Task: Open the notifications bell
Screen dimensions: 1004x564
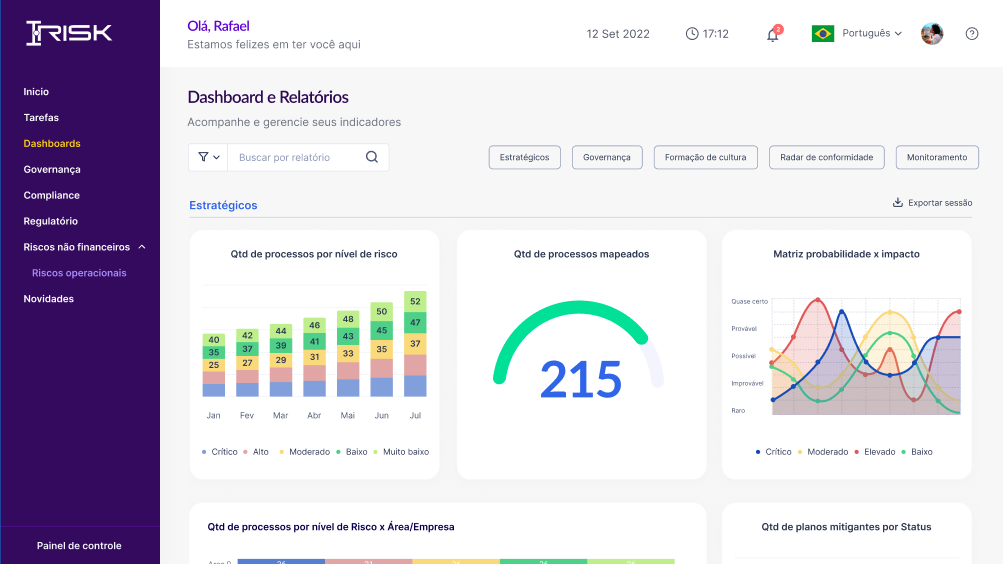Action: tap(773, 34)
